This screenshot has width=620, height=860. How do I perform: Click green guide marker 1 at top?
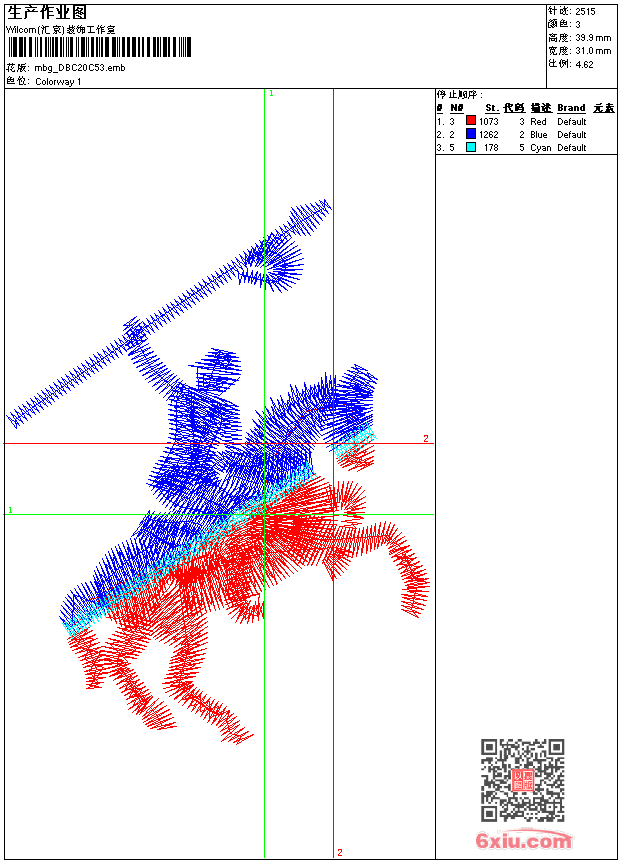(x=271, y=94)
